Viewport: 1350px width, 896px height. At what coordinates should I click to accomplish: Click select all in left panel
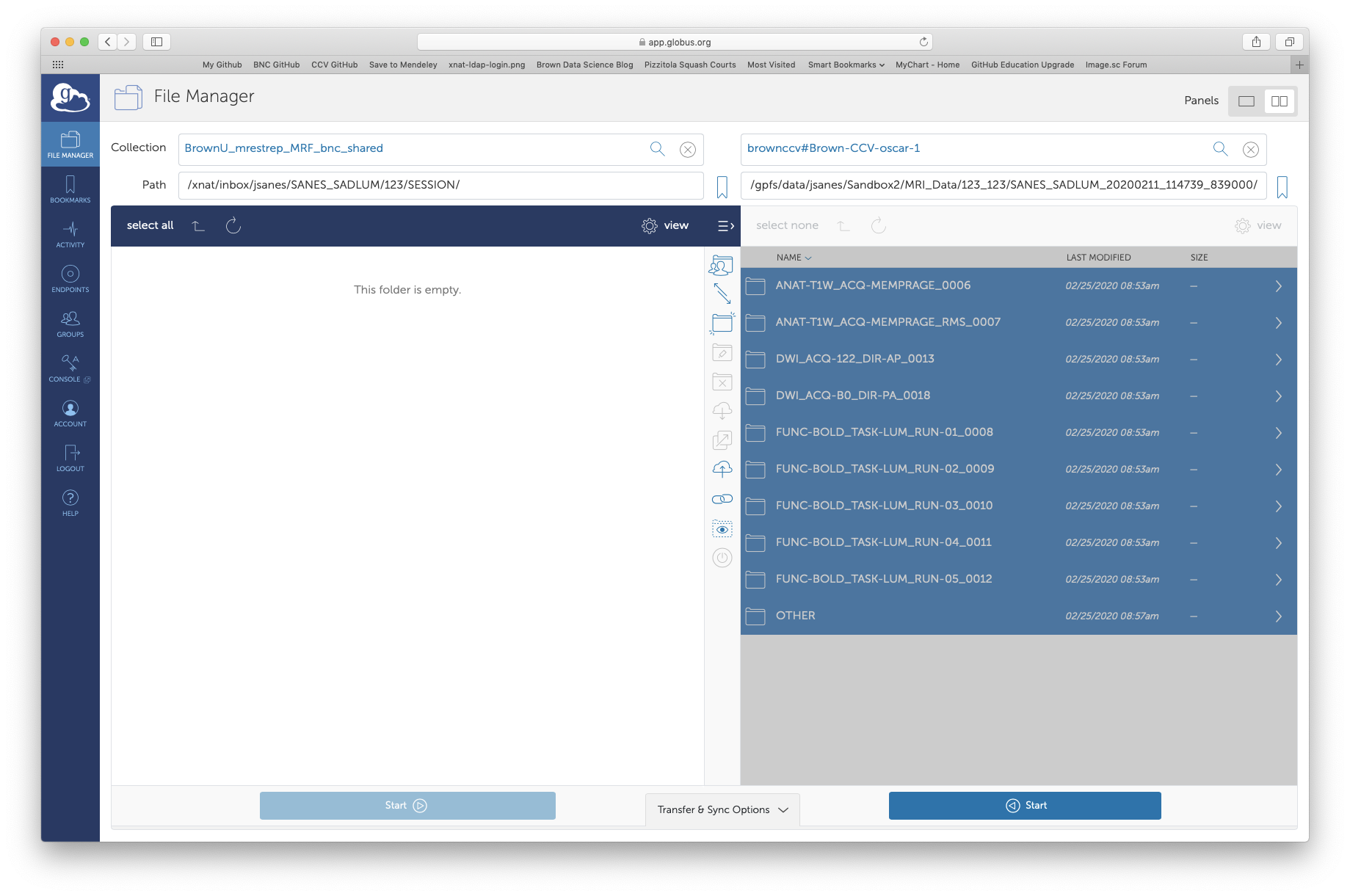coord(150,225)
